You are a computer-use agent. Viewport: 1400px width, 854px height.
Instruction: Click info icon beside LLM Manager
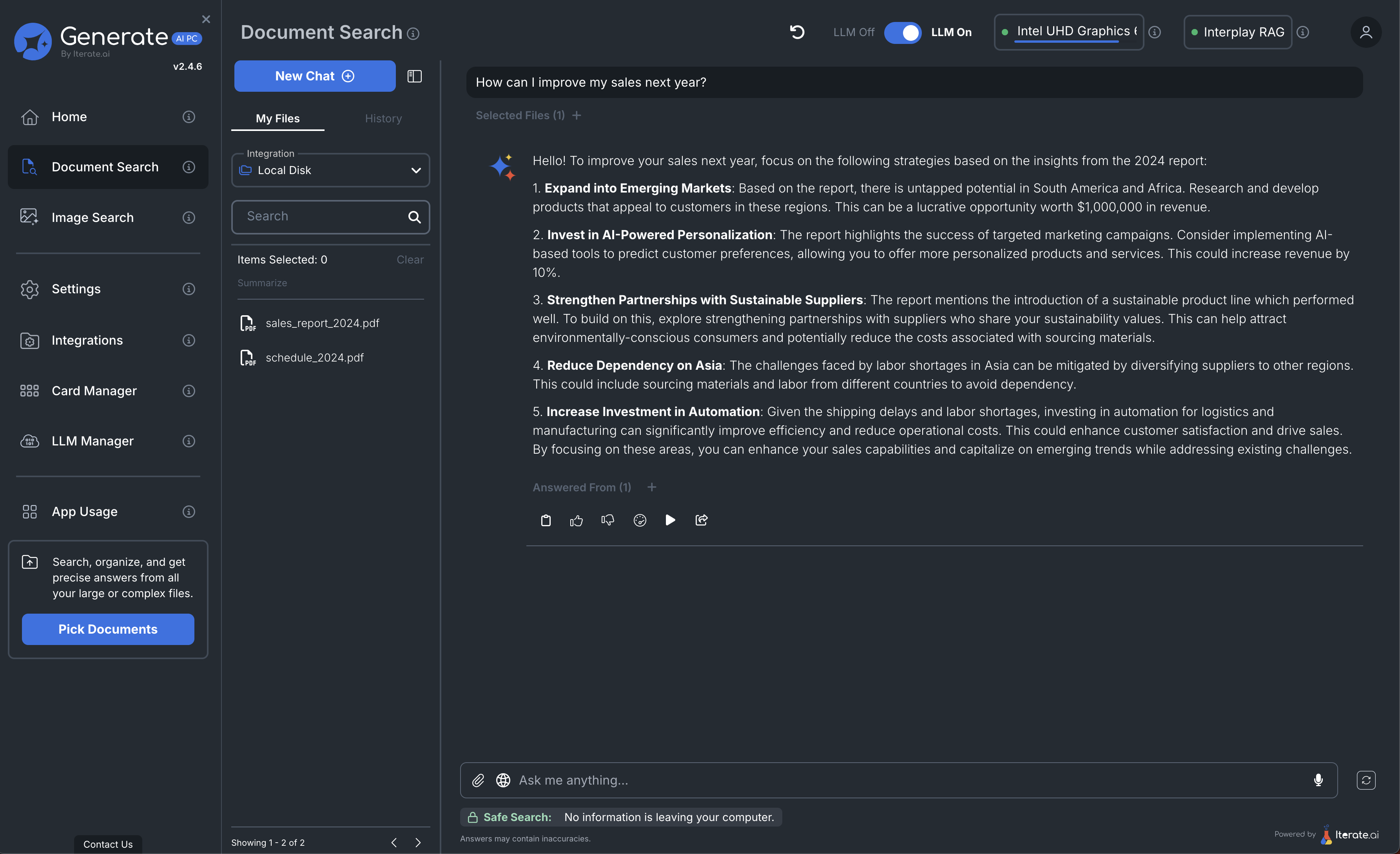(x=189, y=441)
